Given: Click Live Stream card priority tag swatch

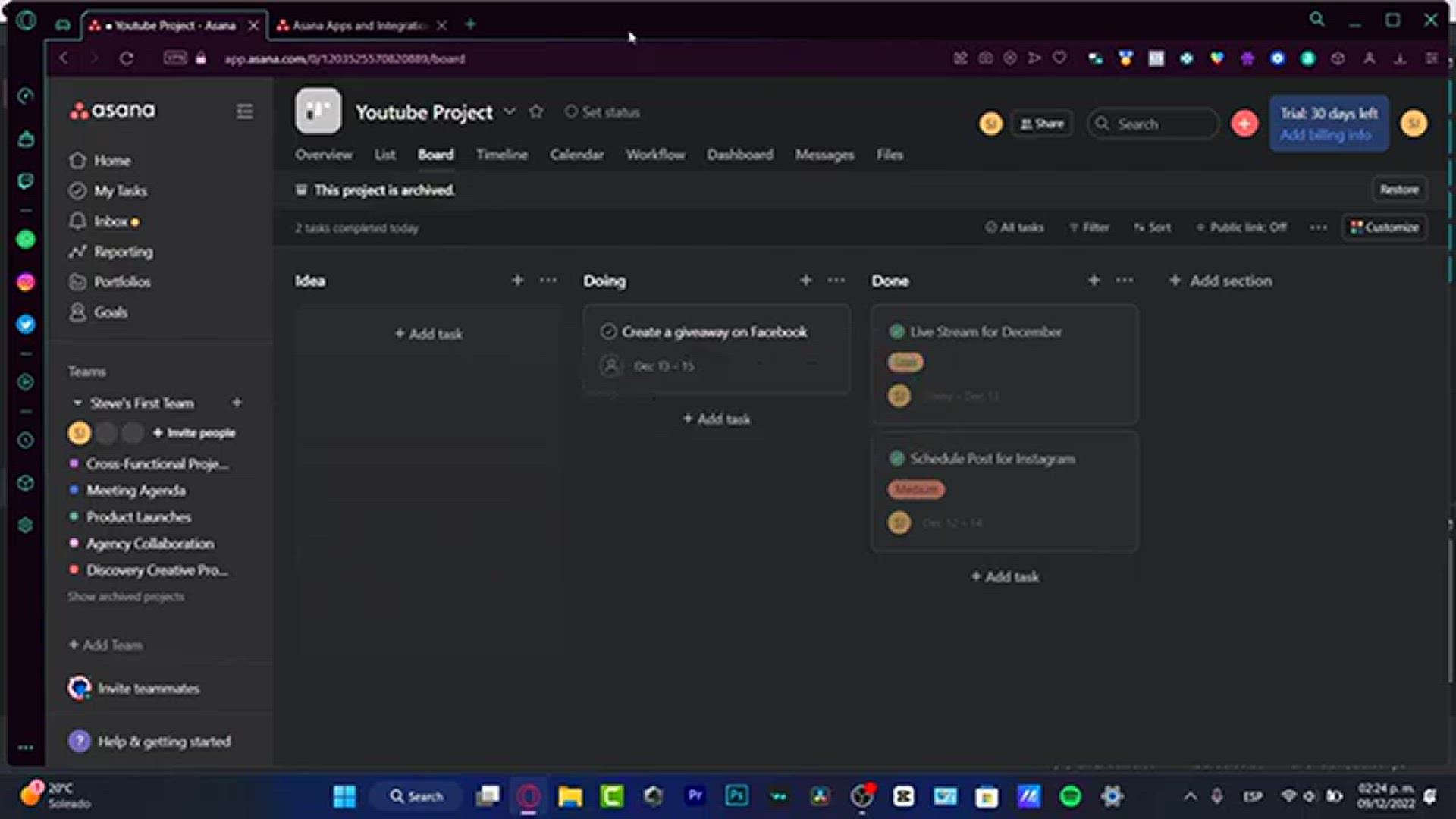Looking at the screenshot, I should pos(905,362).
